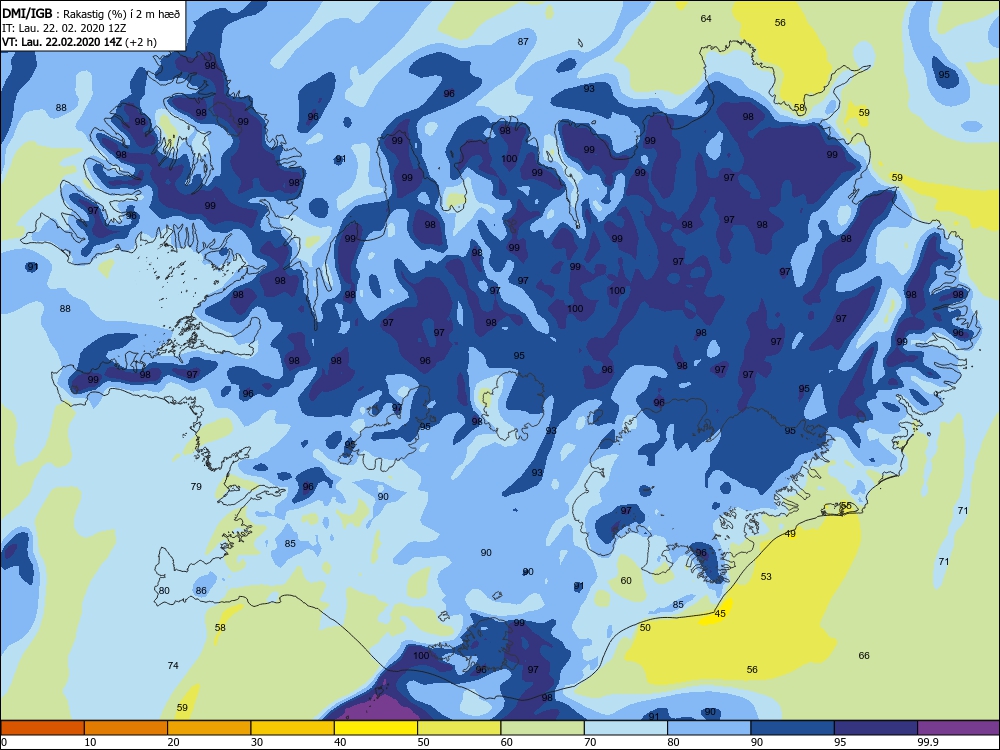Click the humidity value '64' on the map
This screenshot has width=1000, height=750.
click(706, 18)
